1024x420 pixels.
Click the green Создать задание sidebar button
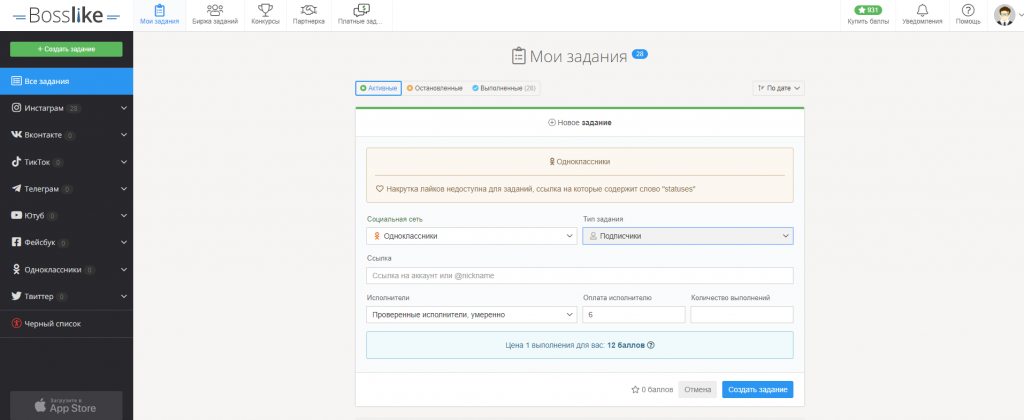tap(66, 49)
